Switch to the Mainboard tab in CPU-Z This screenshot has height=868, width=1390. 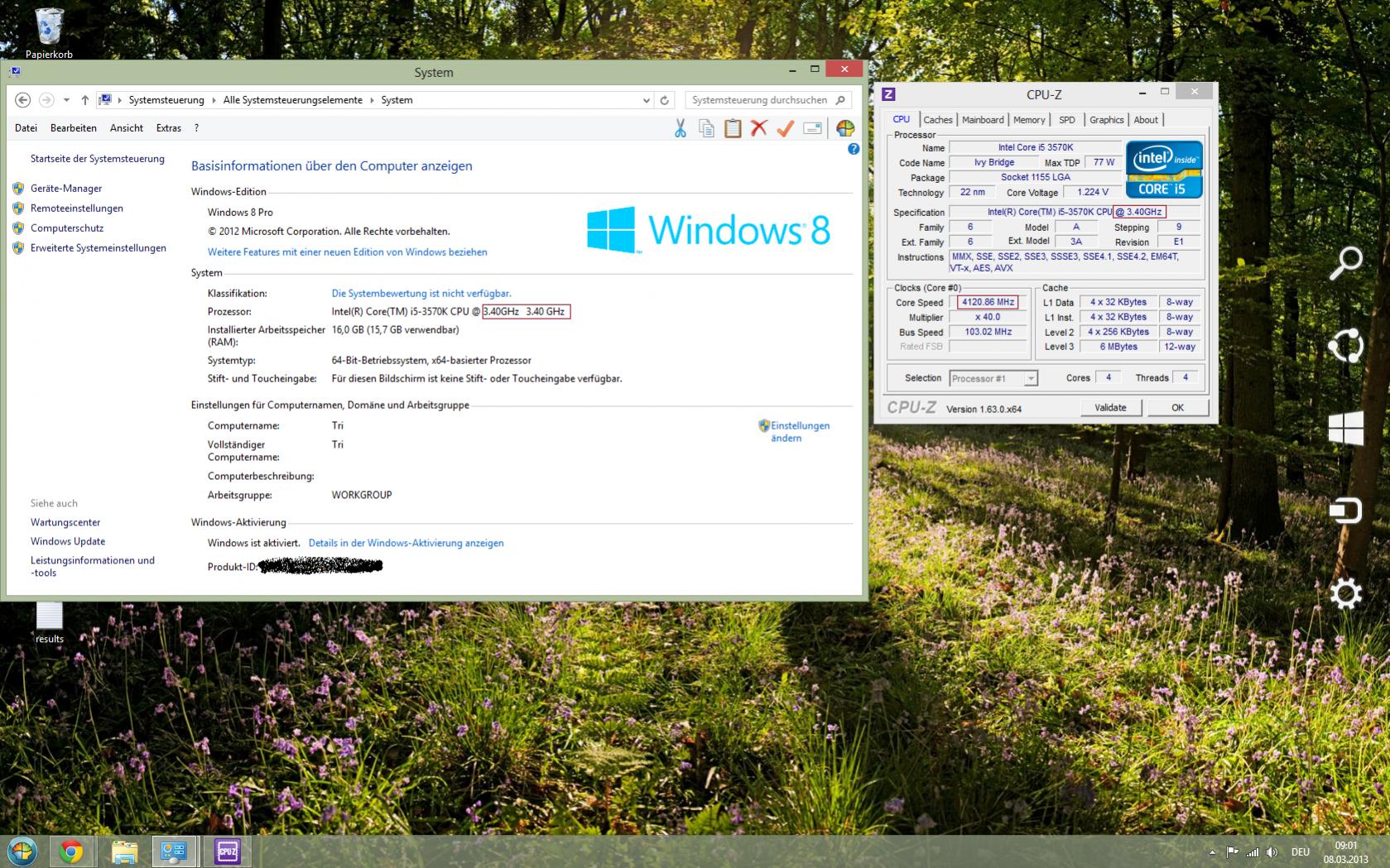pyautogui.click(x=983, y=120)
